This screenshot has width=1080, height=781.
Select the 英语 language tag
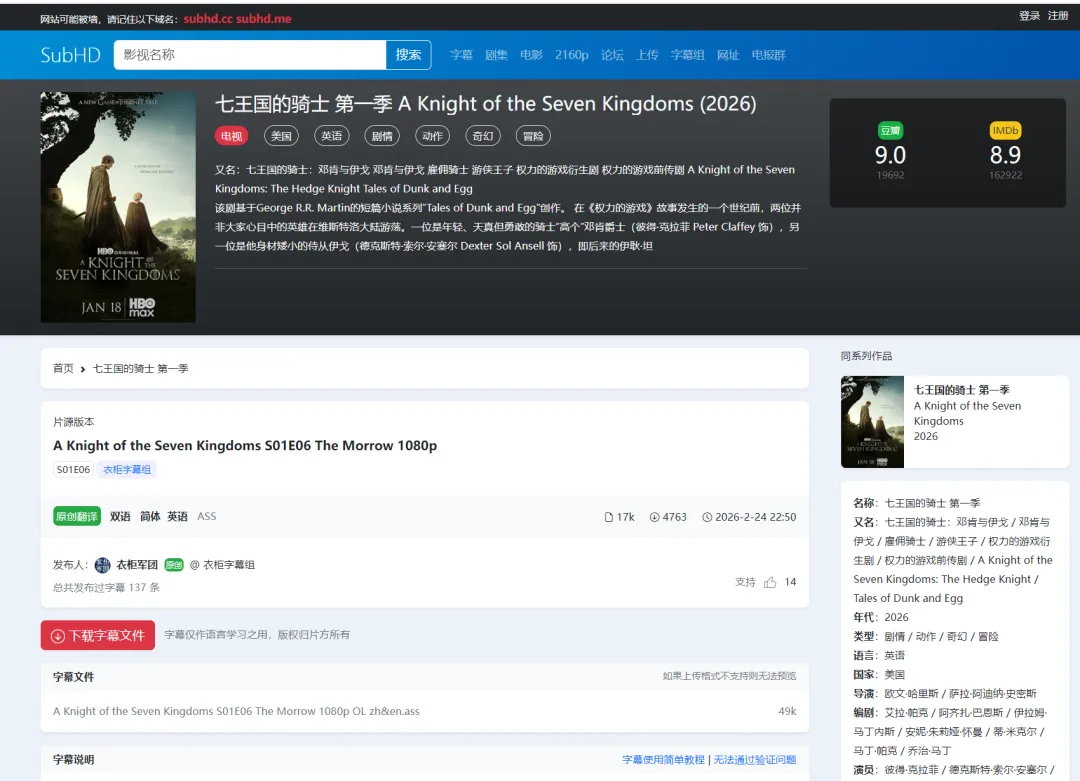point(331,136)
